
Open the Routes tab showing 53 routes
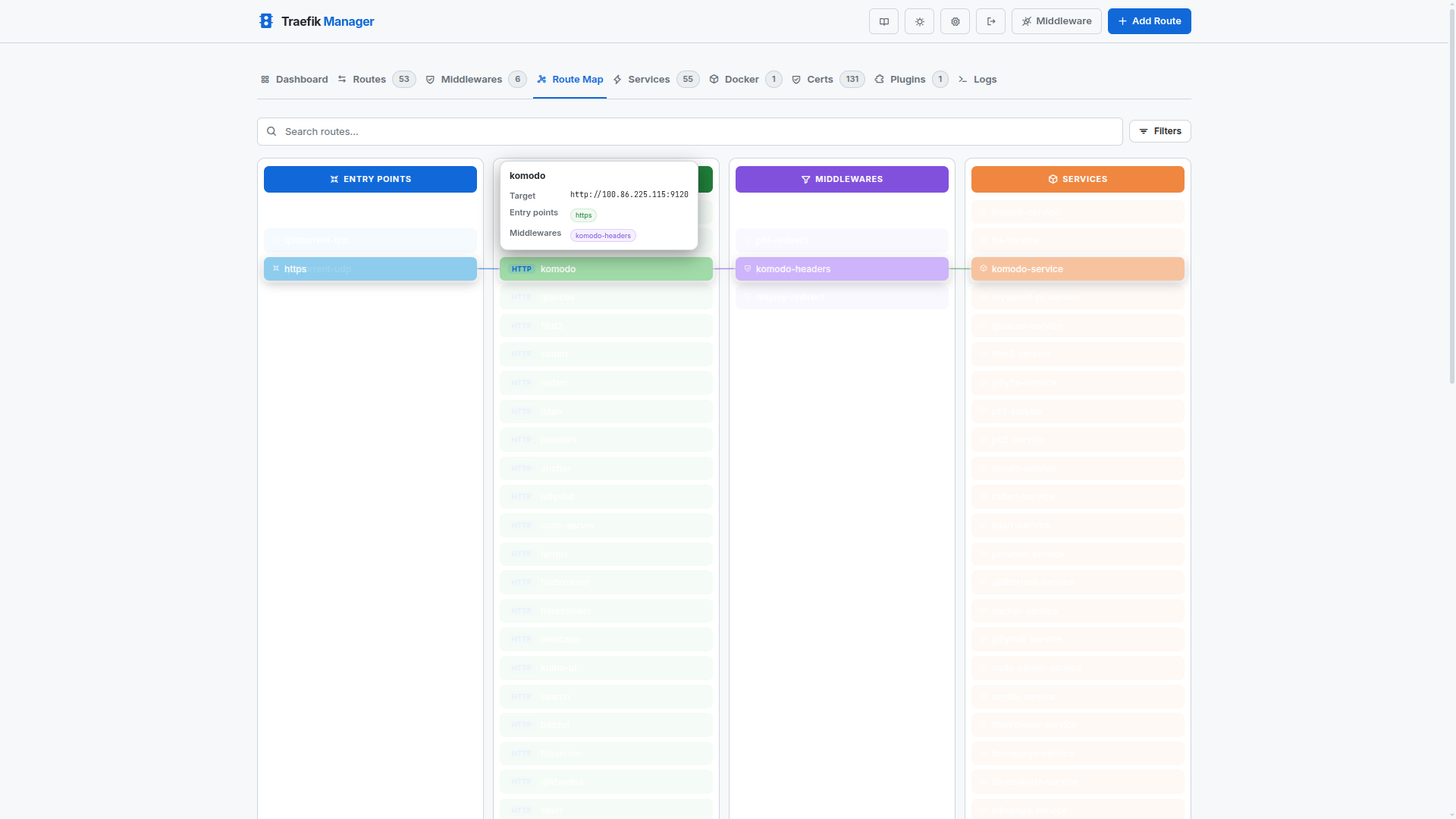click(x=369, y=79)
